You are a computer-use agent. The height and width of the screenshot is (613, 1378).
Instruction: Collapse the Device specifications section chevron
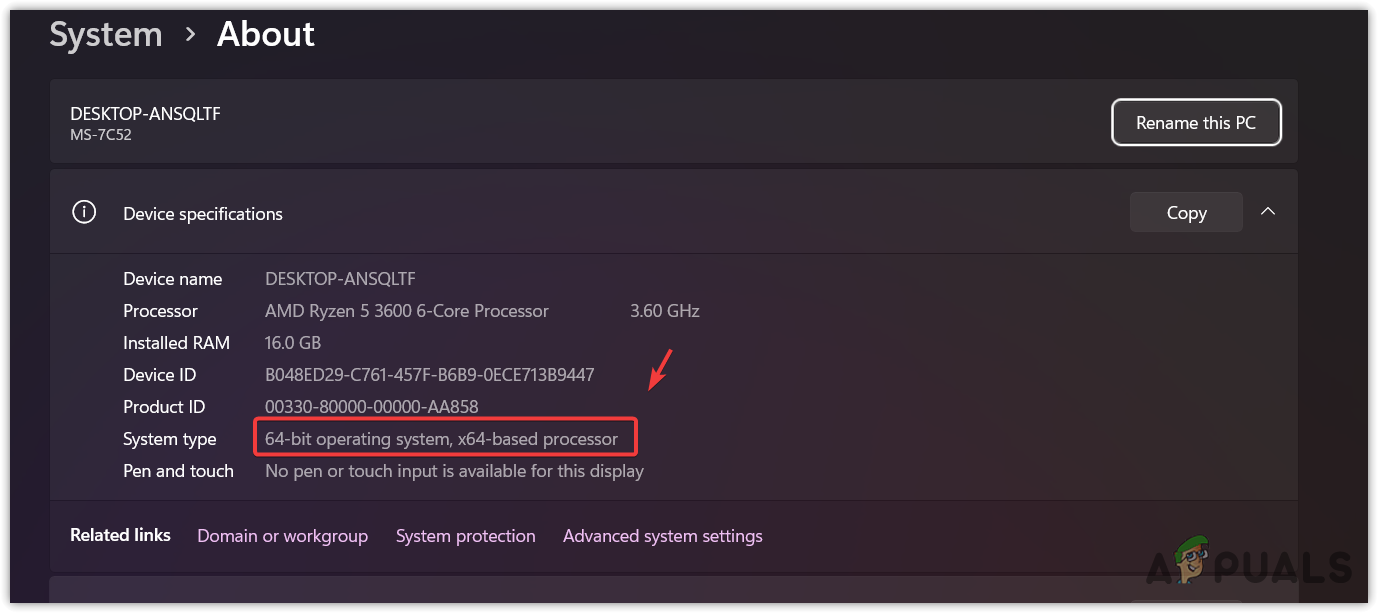(1268, 212)
